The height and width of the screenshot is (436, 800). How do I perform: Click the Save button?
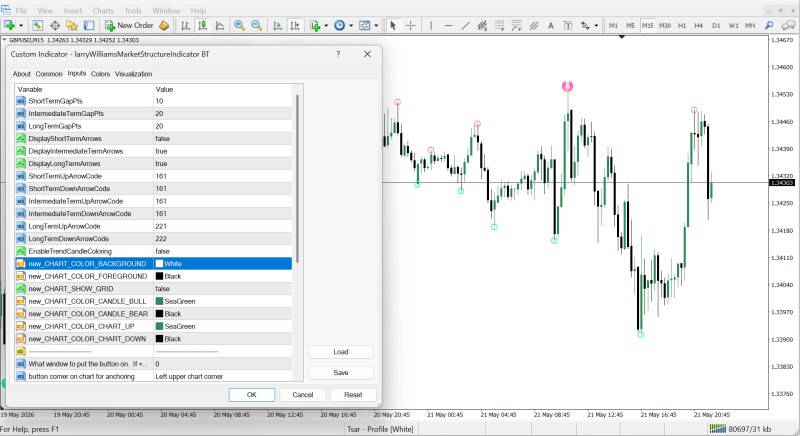341,373
